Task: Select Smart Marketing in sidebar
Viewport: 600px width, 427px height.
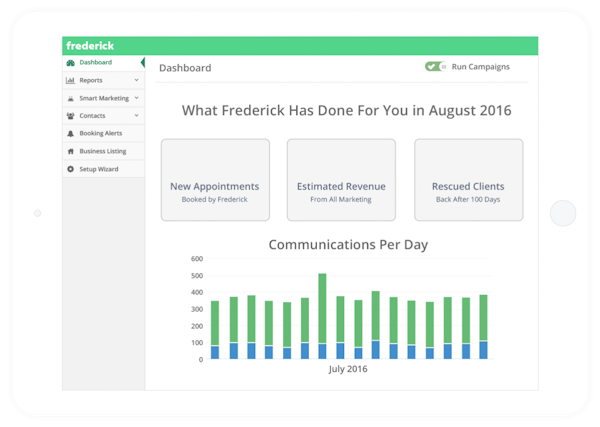Action: (103, 98)
